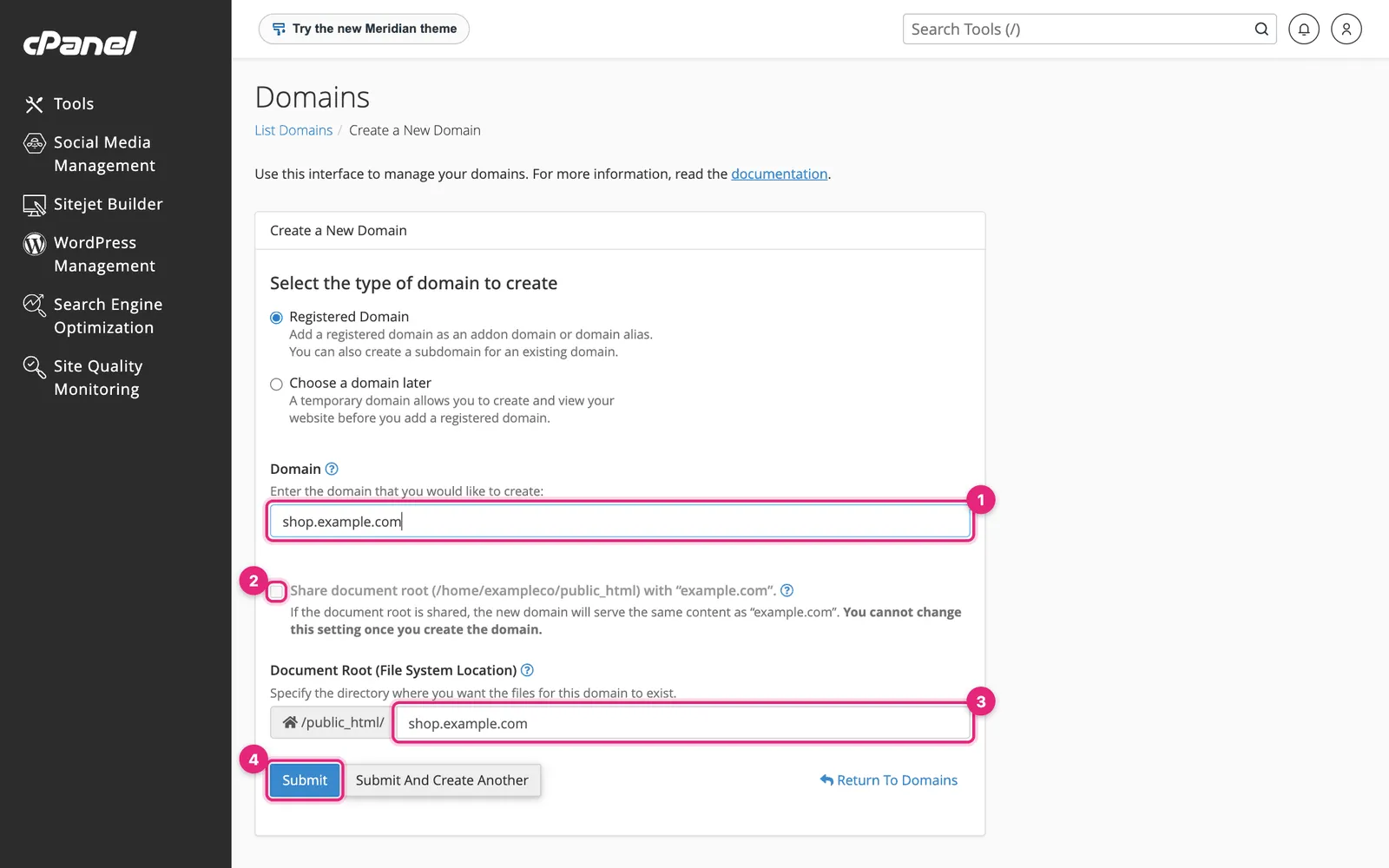
Task: Open Social Media Management icon
Action: coord(34,142)
